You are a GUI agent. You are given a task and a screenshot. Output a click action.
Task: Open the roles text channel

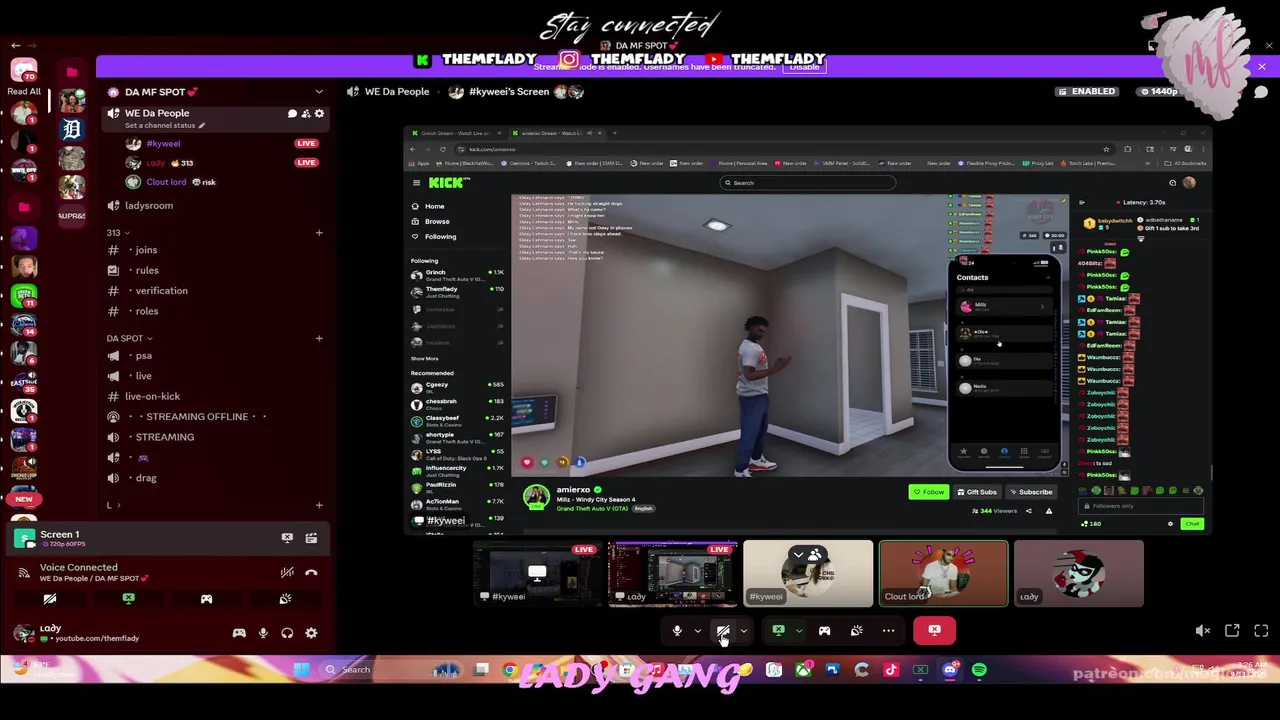click(x=147, y=311)
